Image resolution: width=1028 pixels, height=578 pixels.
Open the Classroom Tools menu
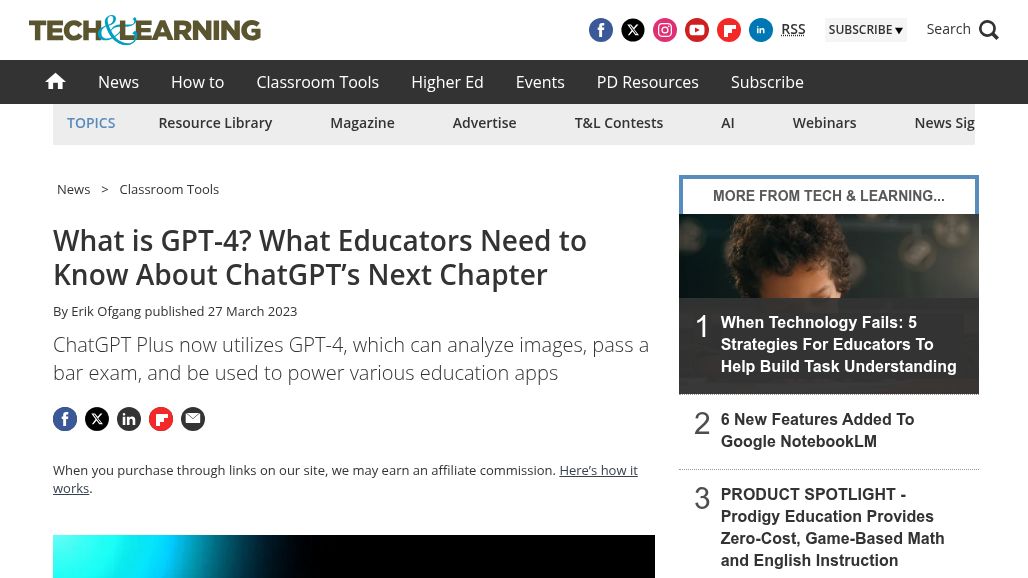pos(317,82)
